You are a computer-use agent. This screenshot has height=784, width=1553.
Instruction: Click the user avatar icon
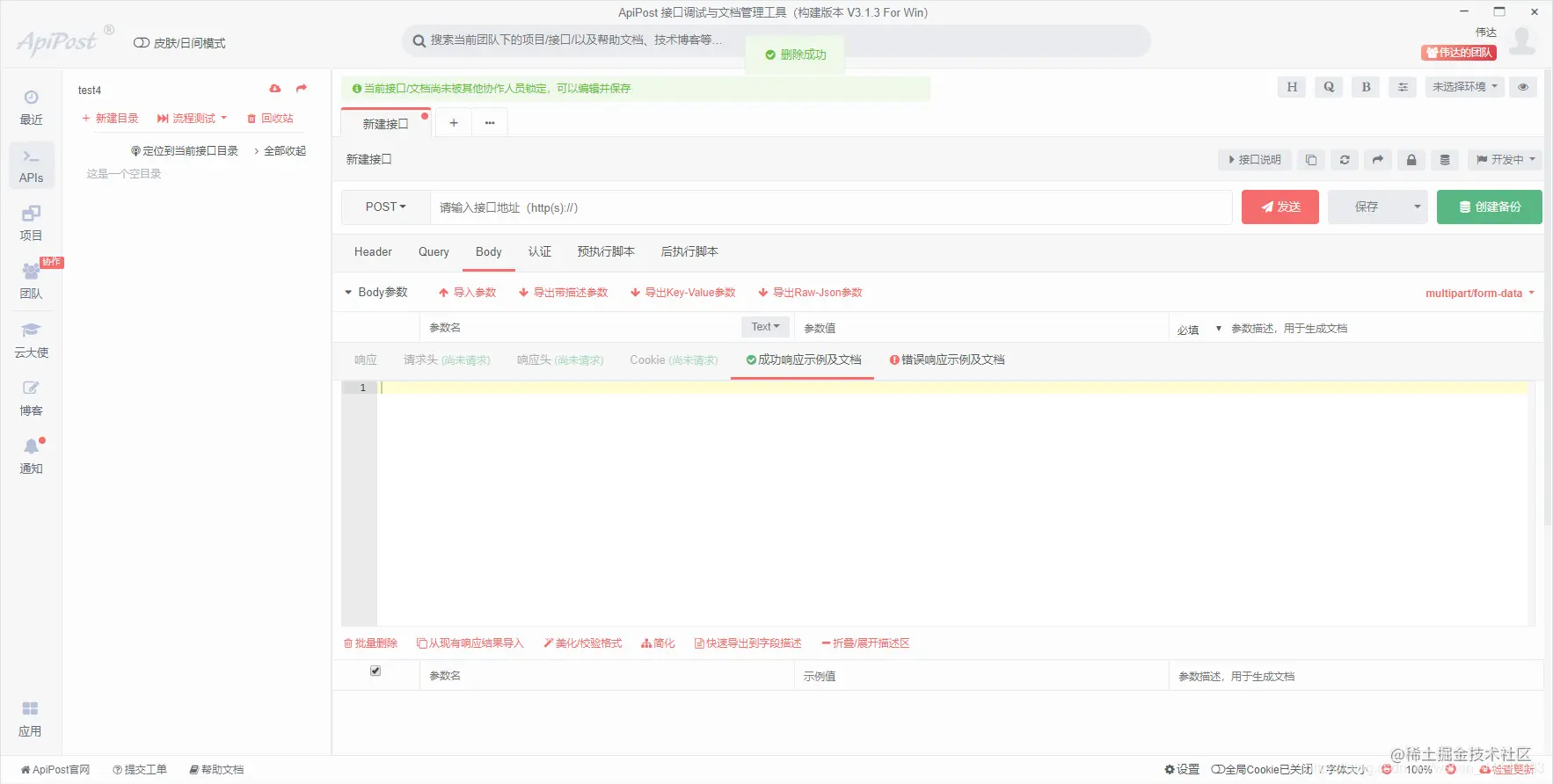1522,41
